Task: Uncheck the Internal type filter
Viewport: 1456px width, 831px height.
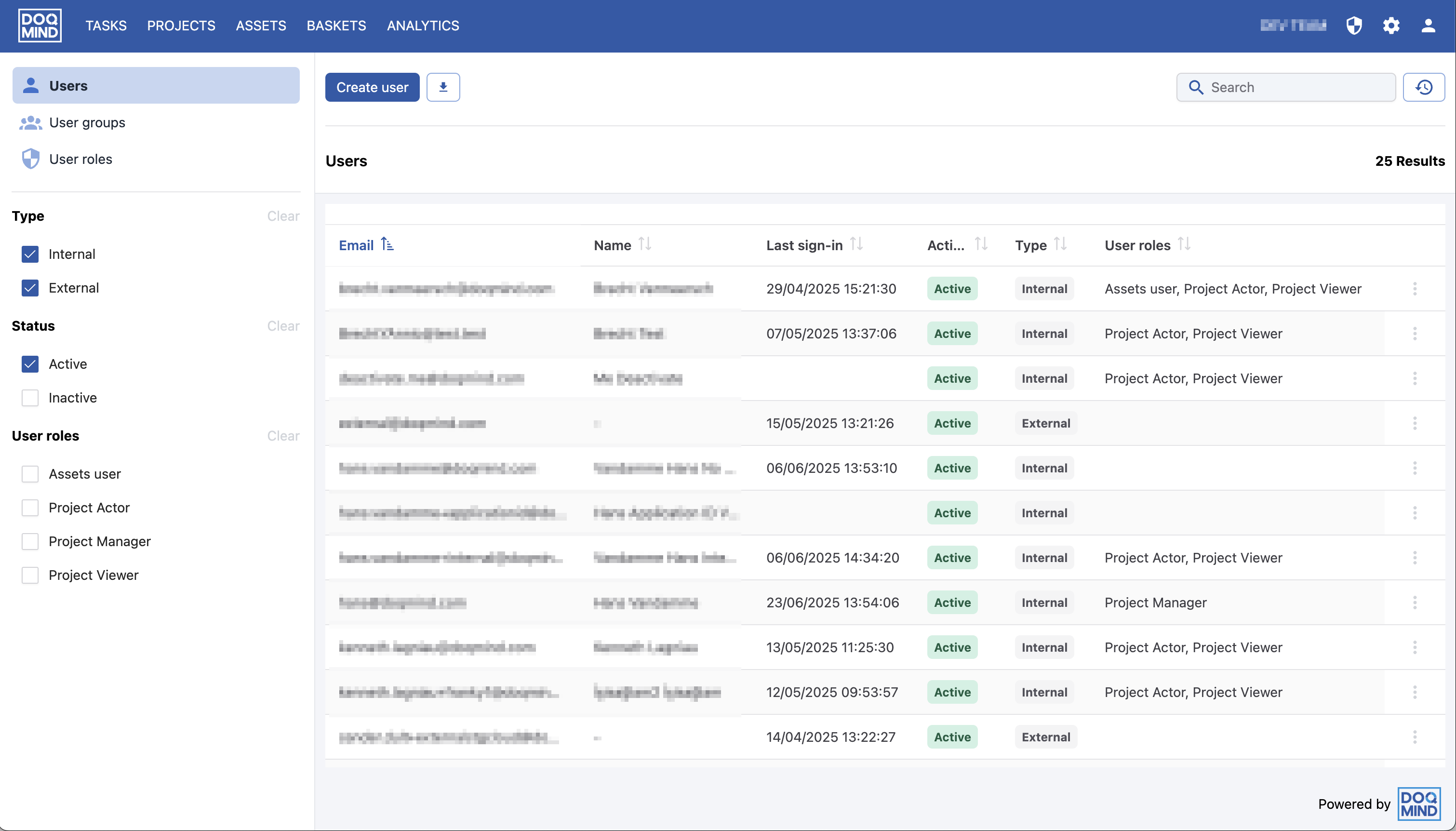Action: [x=30, y=254]
